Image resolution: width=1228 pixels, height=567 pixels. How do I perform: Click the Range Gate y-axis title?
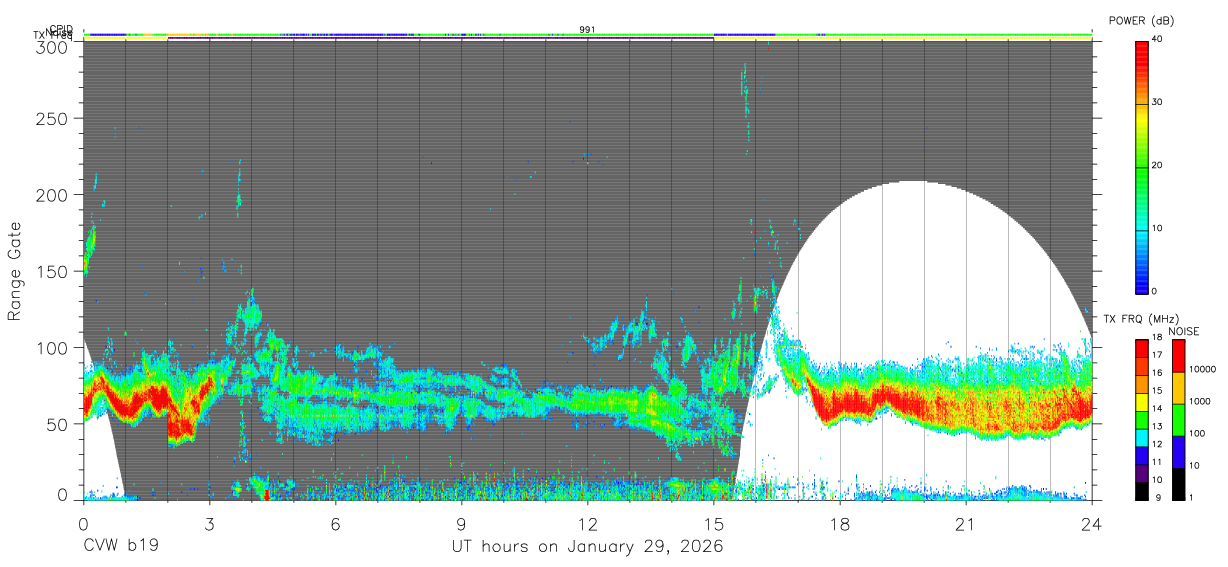[16, 272]
